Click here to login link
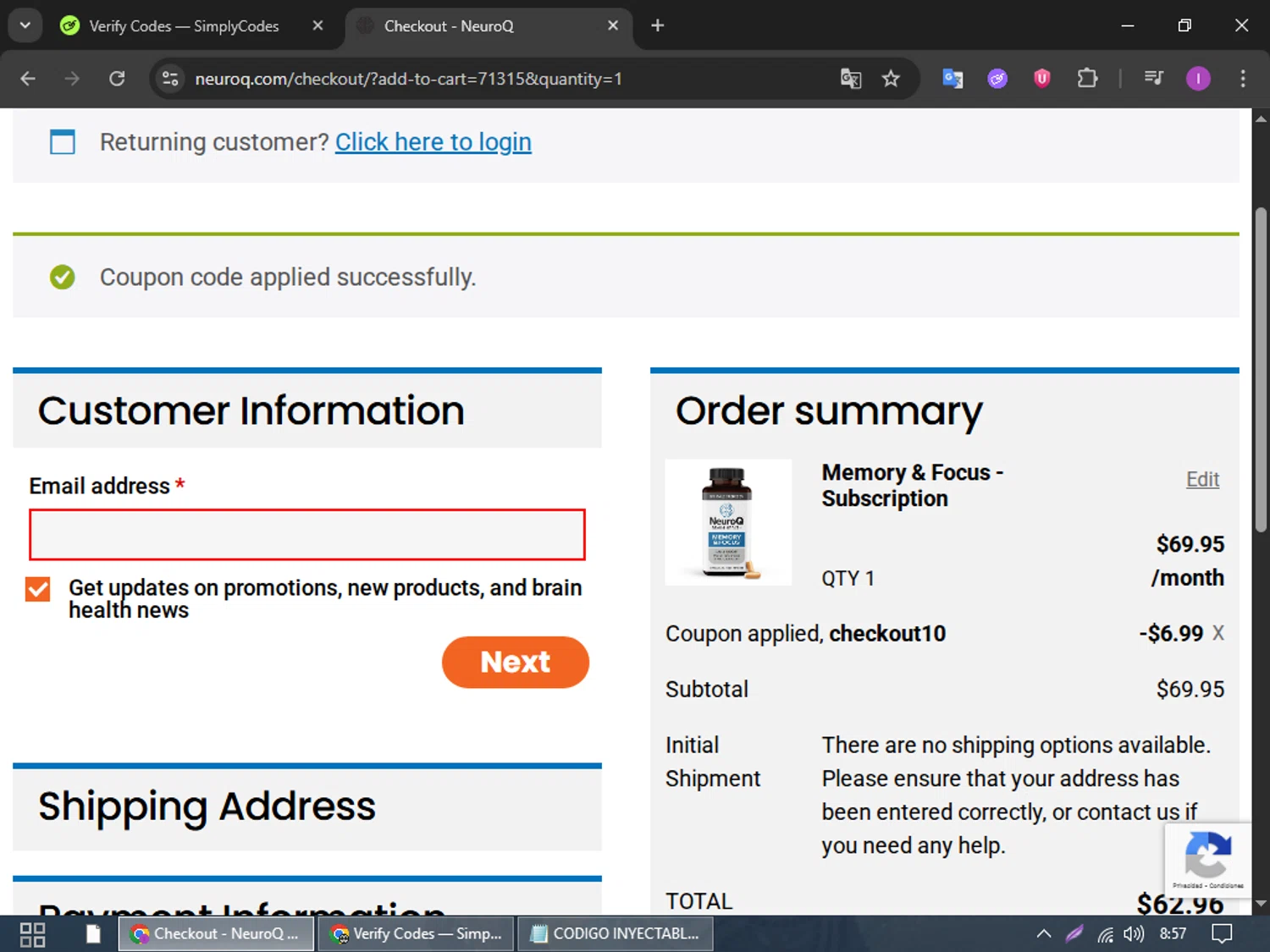This screenshot has width=1270, height=952. pyautogui.click(x=433, y=141)
